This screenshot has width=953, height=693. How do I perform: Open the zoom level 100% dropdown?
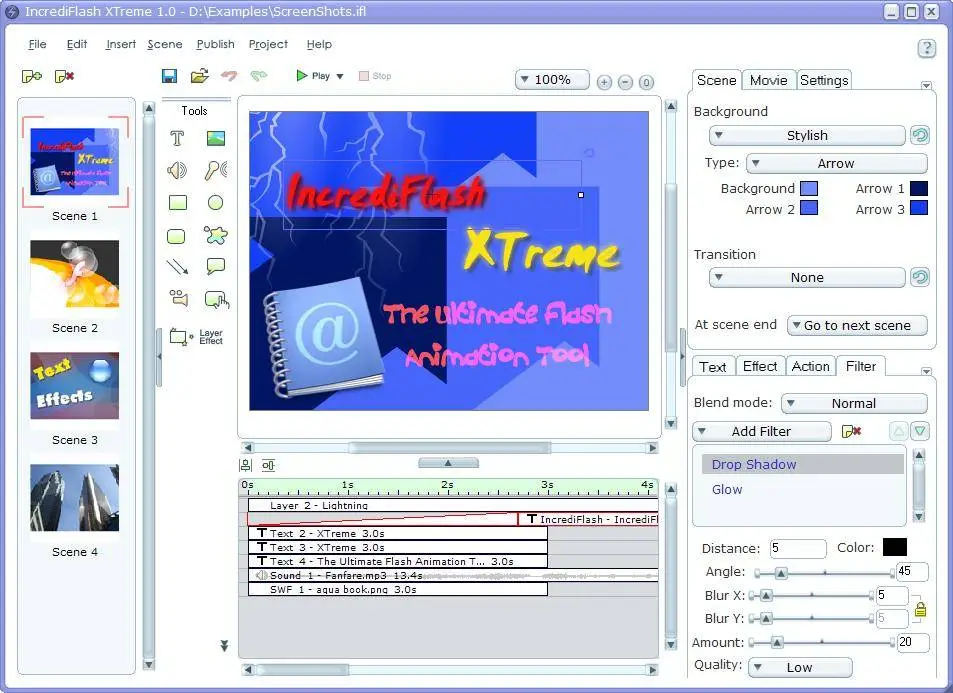pos(552,80)
